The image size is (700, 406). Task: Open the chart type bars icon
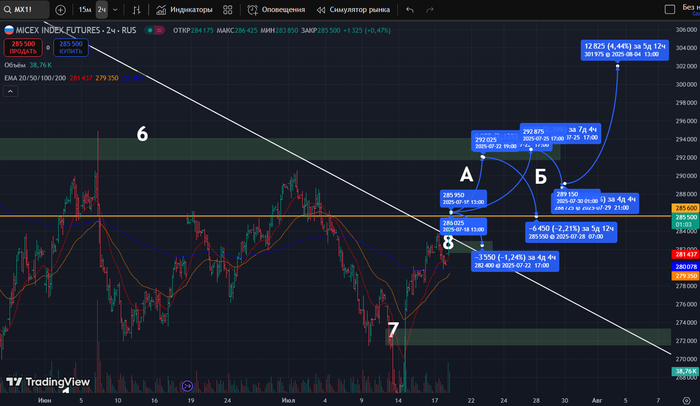coord(136,9)
